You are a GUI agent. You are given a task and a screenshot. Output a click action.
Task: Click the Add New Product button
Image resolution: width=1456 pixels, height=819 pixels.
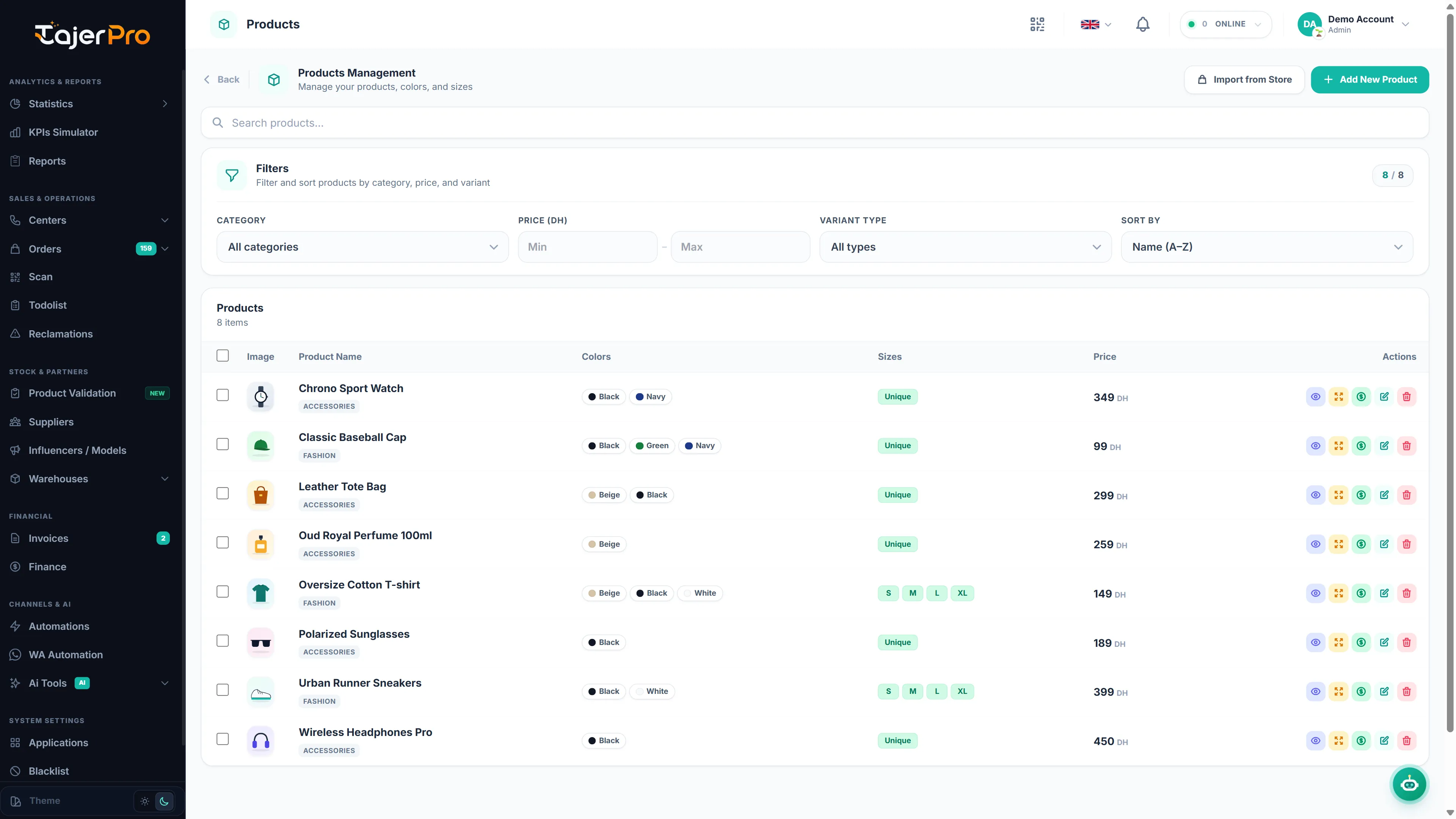point(1370,80)
